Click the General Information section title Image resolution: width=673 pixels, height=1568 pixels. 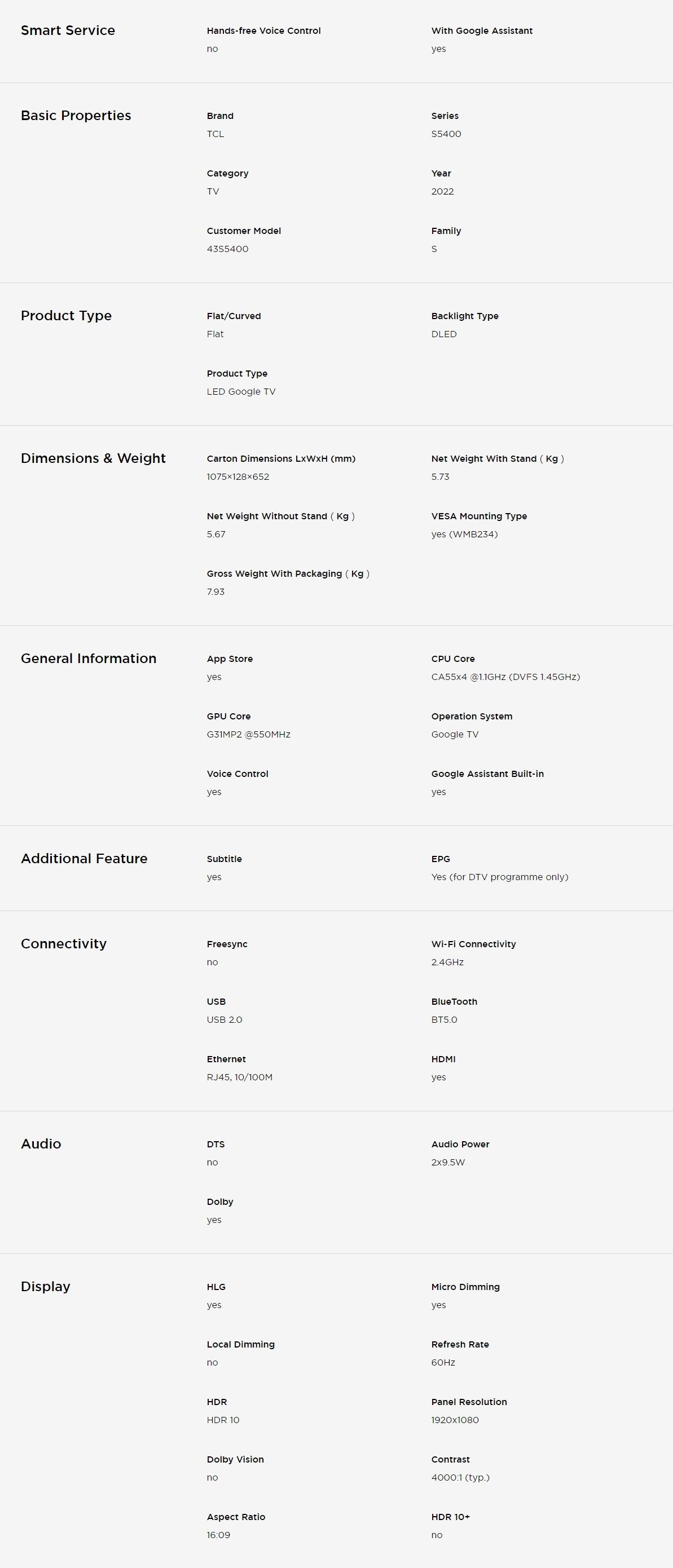(89, 659)
